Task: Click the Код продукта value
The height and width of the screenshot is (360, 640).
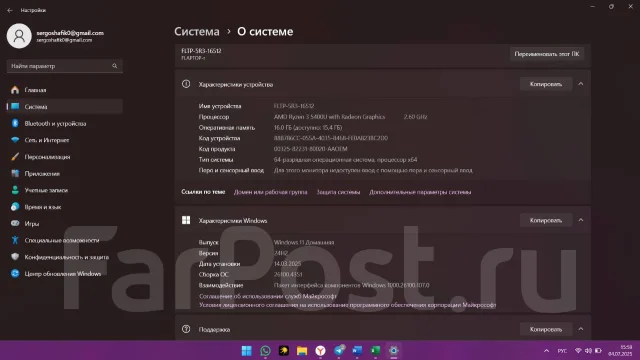Action: pyautogui.click(x=311, y=149)
